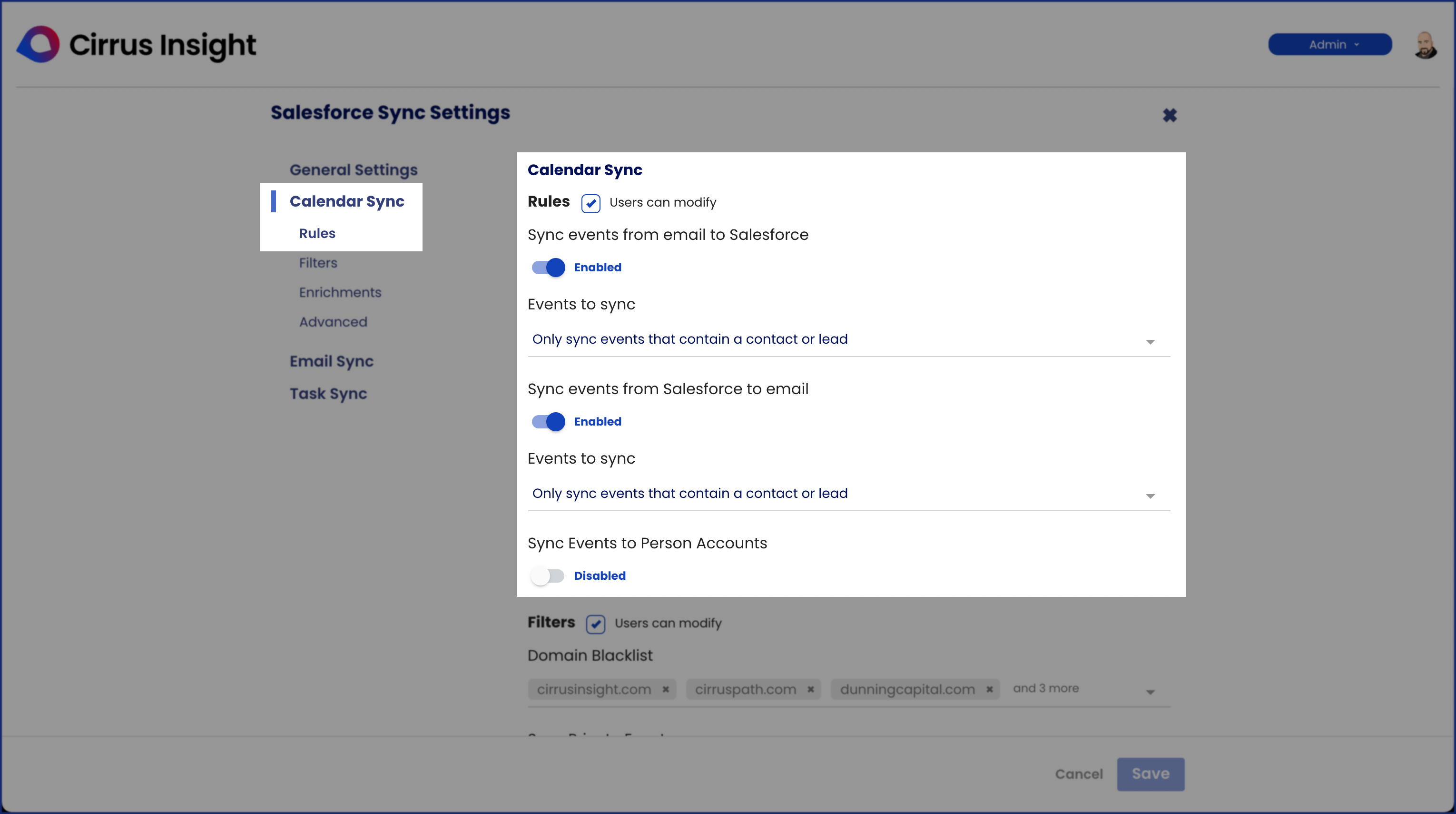Enable Sync Events to Person Accounts
The image size is (1456, 814).
[548, 576]
